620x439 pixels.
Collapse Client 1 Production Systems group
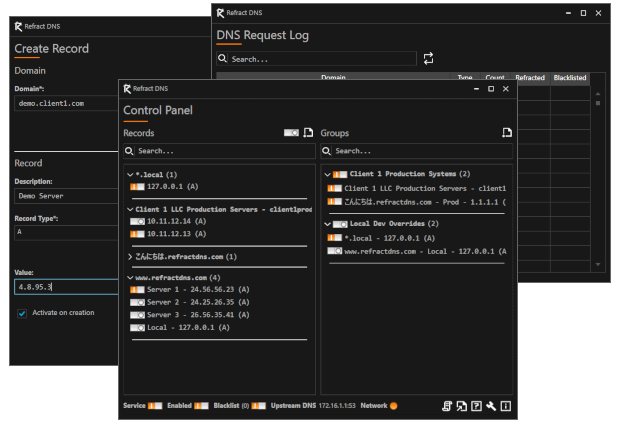pyautogui.click(x=327, y=174)
